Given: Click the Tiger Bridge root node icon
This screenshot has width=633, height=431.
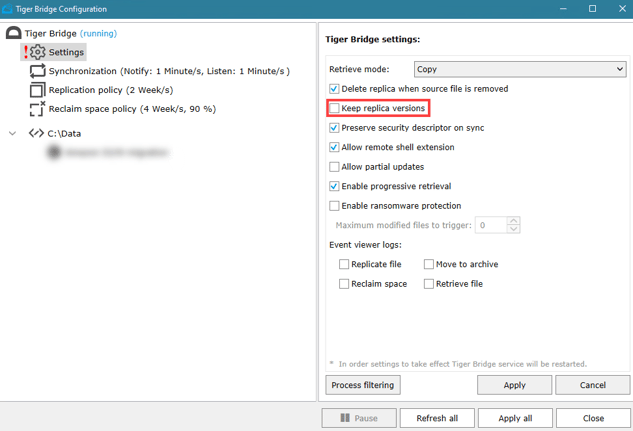Looking at the screenshot, I should coord(14,33).
